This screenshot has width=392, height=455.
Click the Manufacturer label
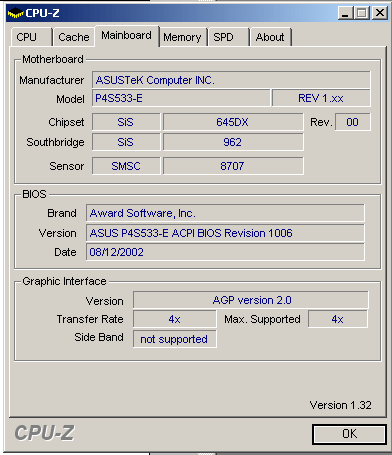(52, 80)
